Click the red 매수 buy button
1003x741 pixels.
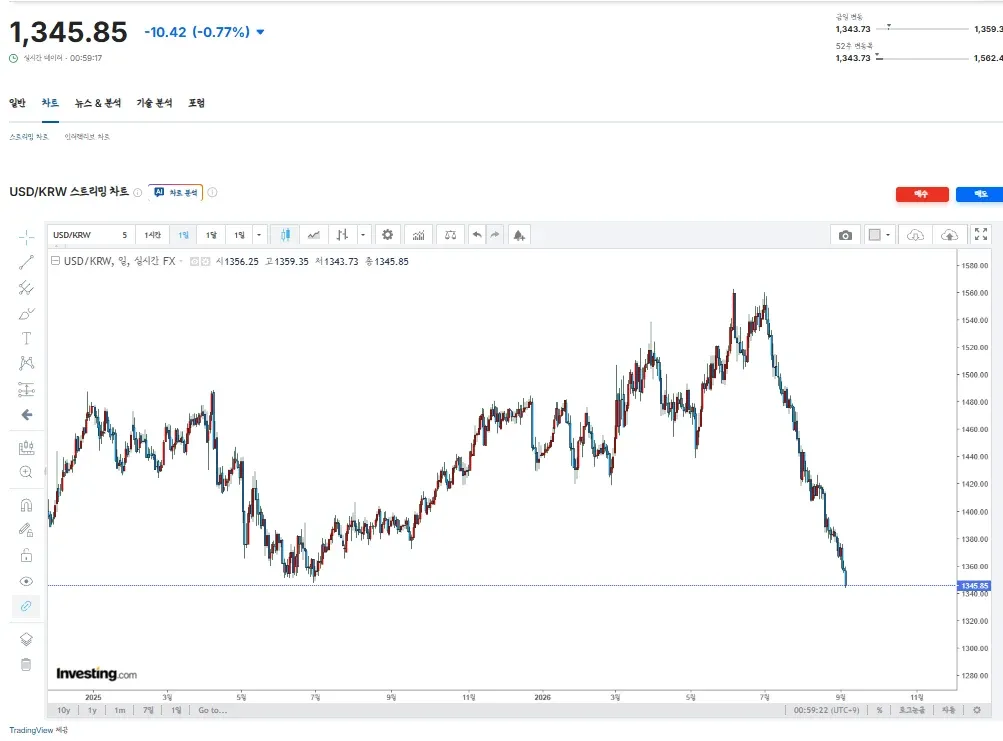(x=922, y=194)
